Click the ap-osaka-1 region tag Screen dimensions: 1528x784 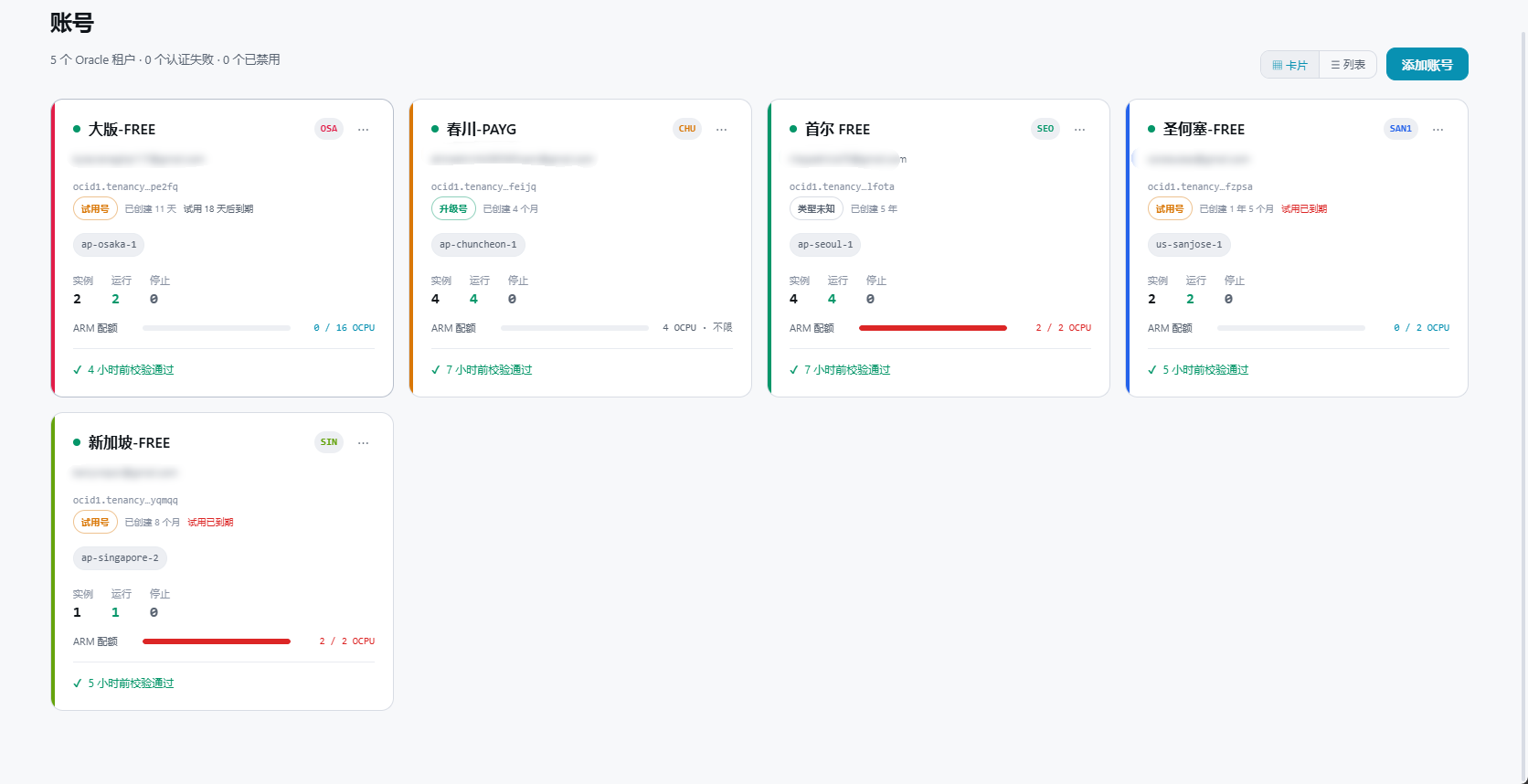coord(109,245)
